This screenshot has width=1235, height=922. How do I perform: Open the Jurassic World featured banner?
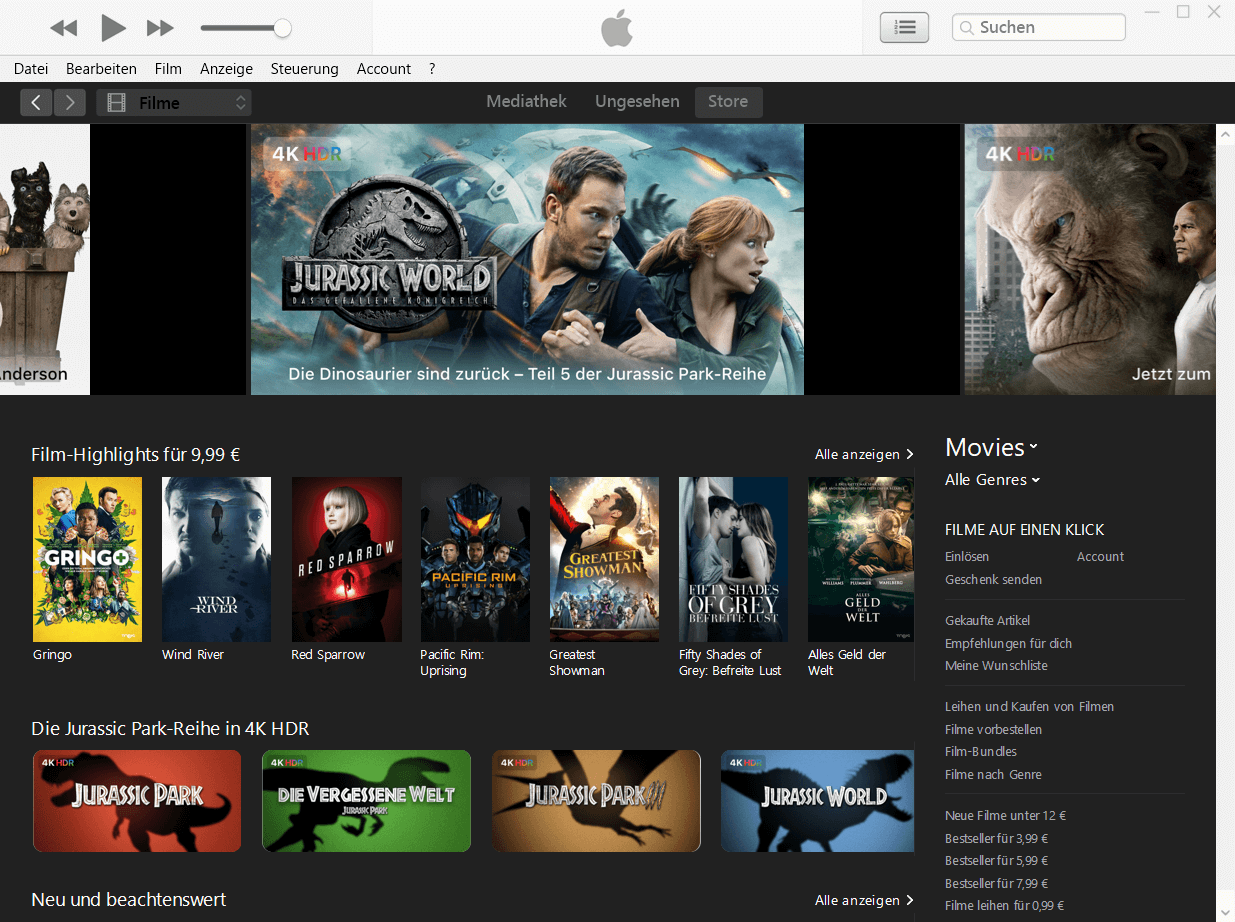coord(527,259)
